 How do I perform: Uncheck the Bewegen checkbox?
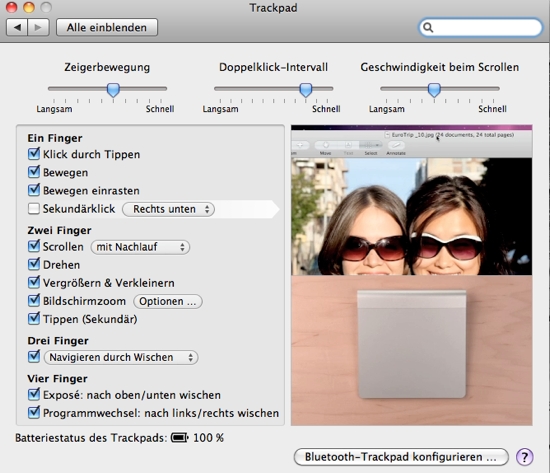(x=34, y=172)
